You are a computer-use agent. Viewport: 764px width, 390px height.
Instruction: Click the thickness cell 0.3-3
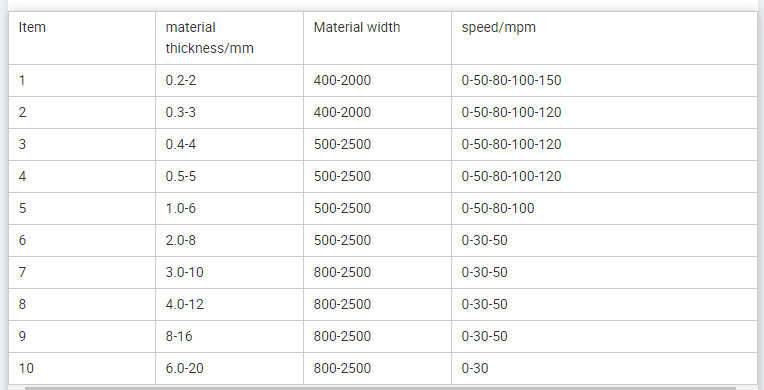[x=229, y=113]
